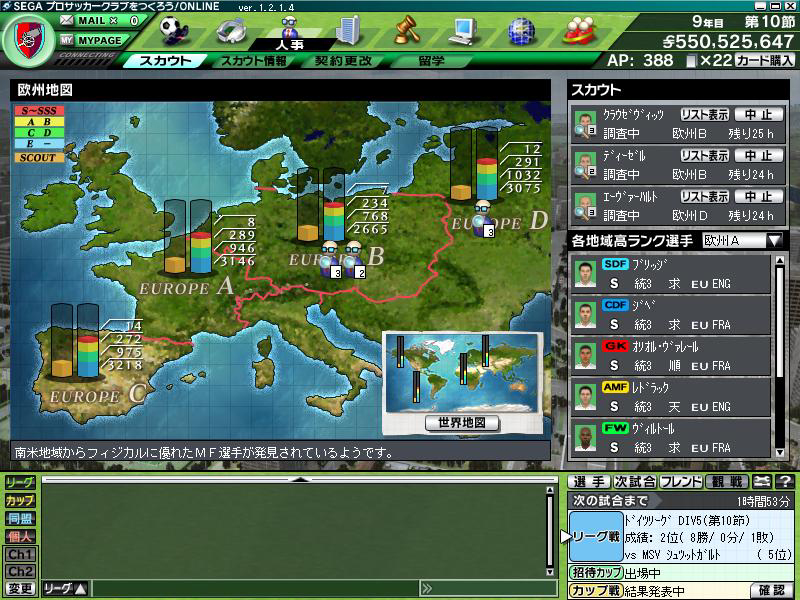The height and width of the screenshot is (600, 800).
Task: Expand the chat panel using top arrow
Action: coord(296,479)
